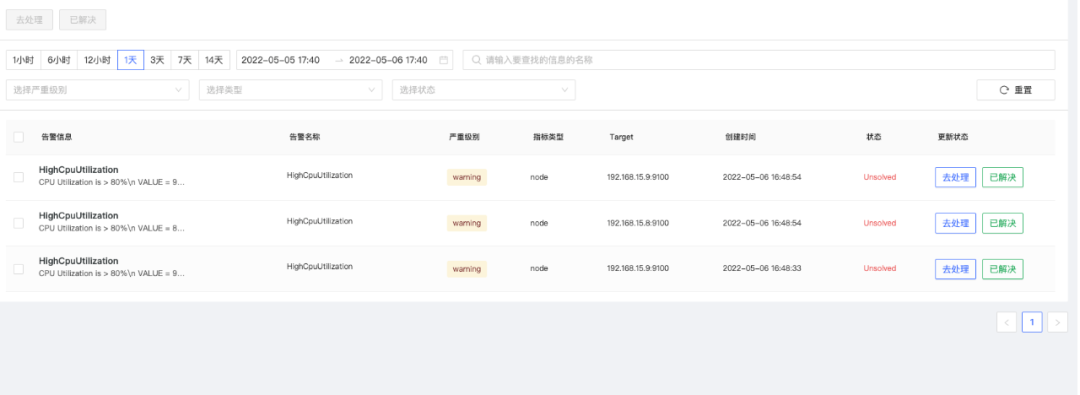Click the 严重级别 column header
The image size is (1080, 395).
[464, 137]
